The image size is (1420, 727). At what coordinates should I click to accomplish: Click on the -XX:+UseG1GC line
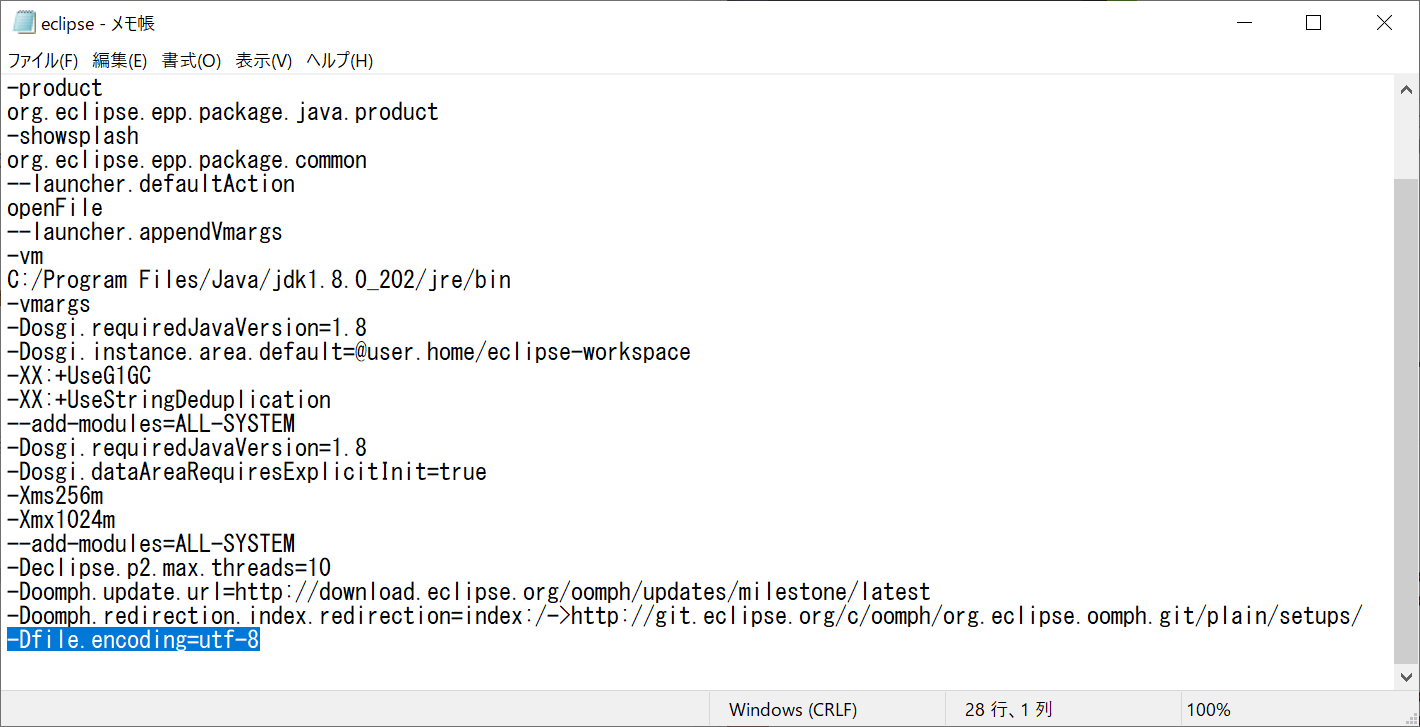click(x=77, y=375)
